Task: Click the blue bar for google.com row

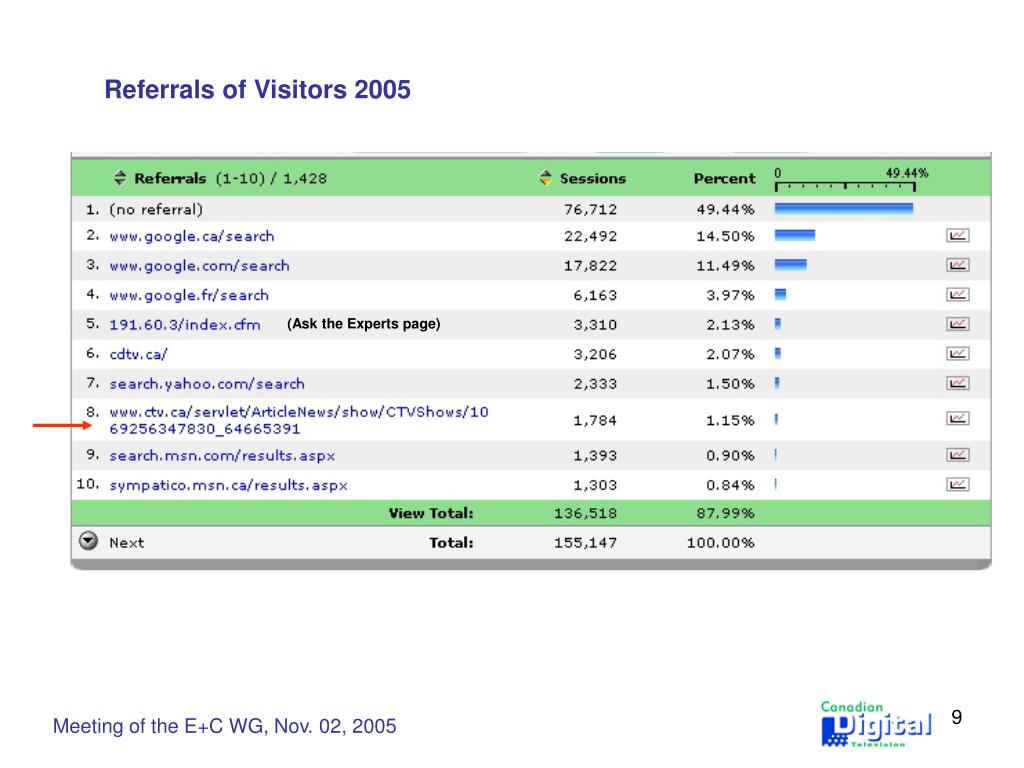Action: coord(791,264)
